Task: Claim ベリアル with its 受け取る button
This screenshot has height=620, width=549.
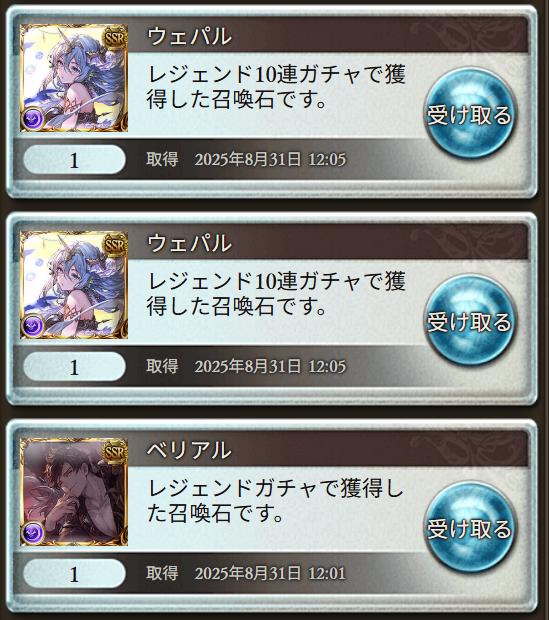Action: (x=469, y=527)
